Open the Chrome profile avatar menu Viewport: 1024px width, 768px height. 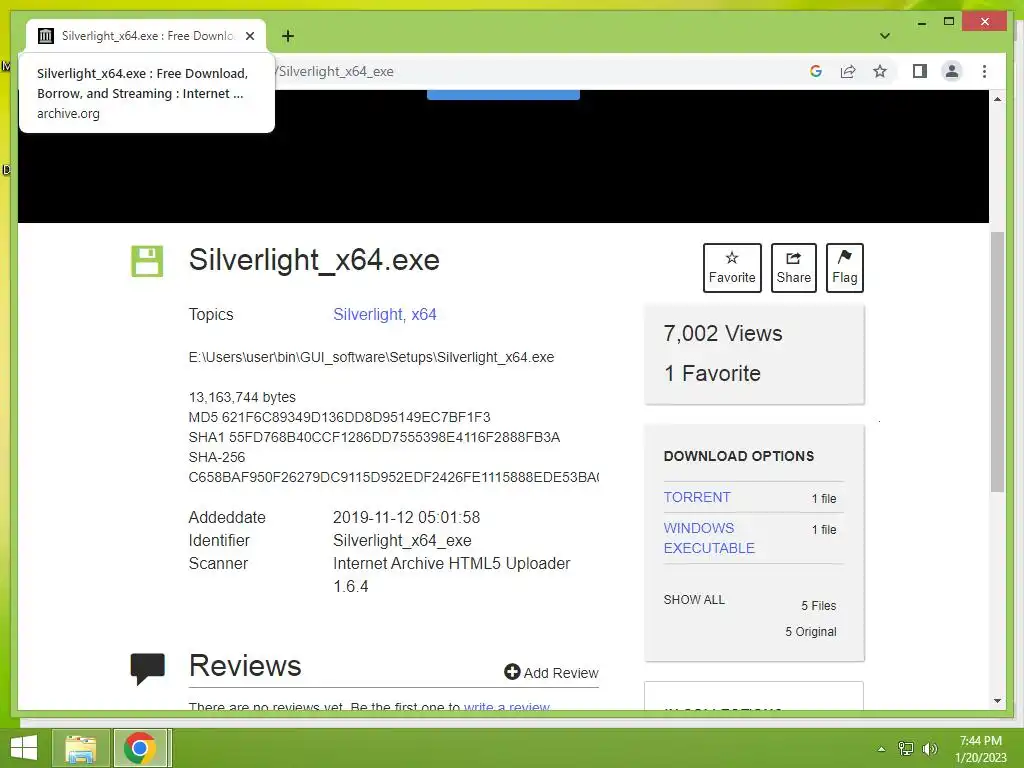pyautogui.click(x=952, y=71)
